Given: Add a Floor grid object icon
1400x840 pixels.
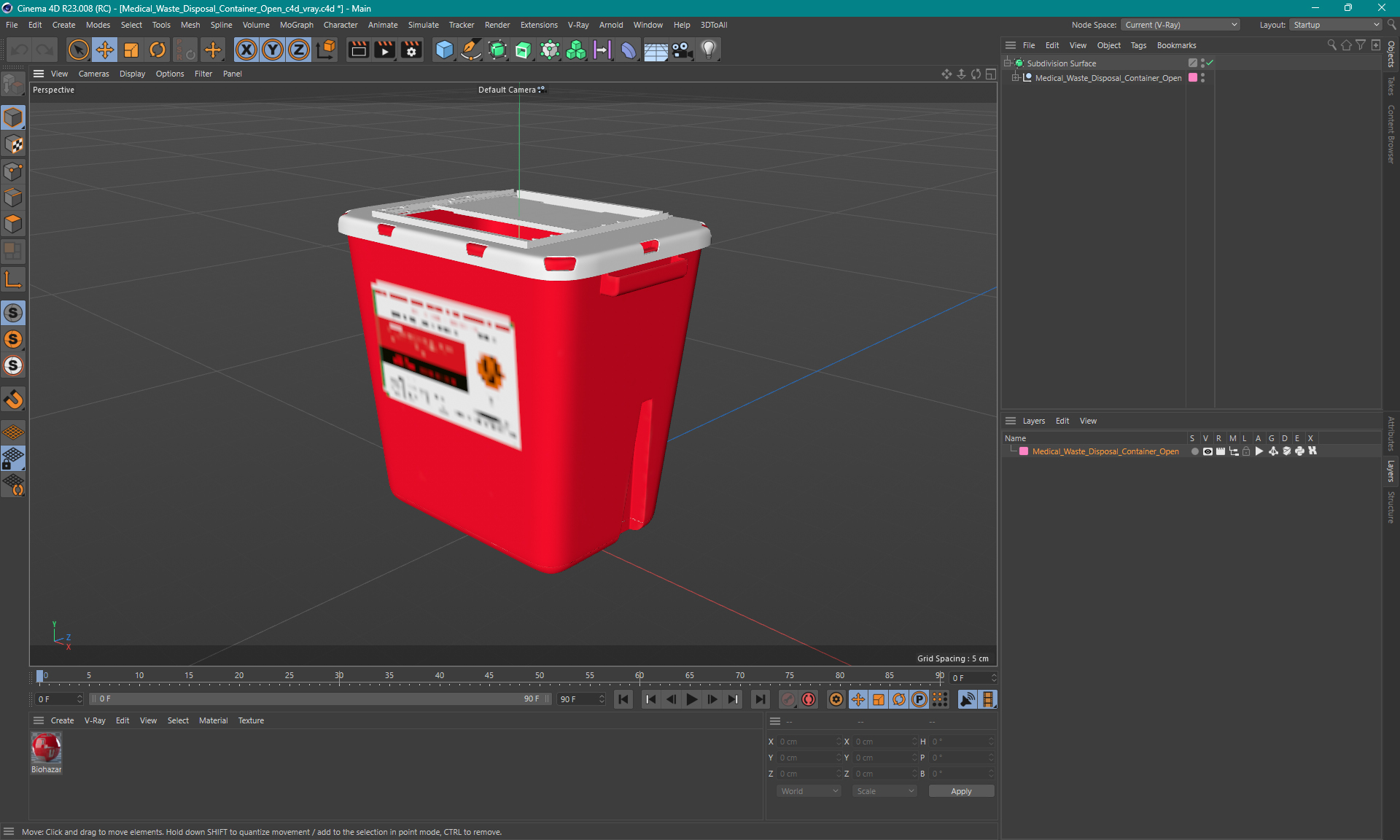Looking at the screenshot, I should tap(656, 50).
